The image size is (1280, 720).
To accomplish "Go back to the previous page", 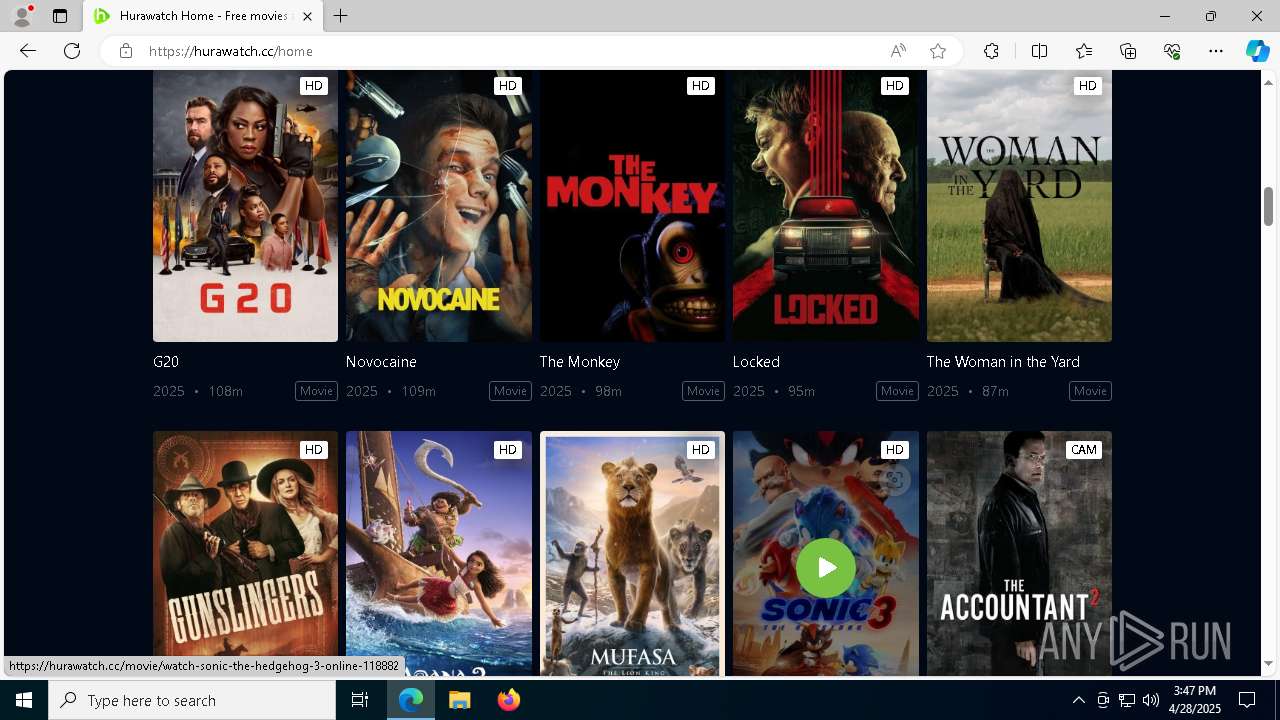I will 28,51.
